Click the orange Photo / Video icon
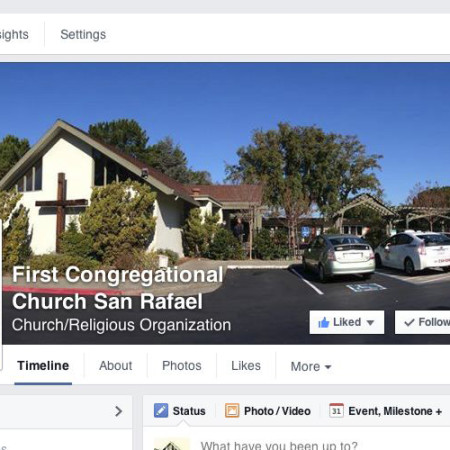The width and height of the screenshot is (450, 450). tap(232, 410)
